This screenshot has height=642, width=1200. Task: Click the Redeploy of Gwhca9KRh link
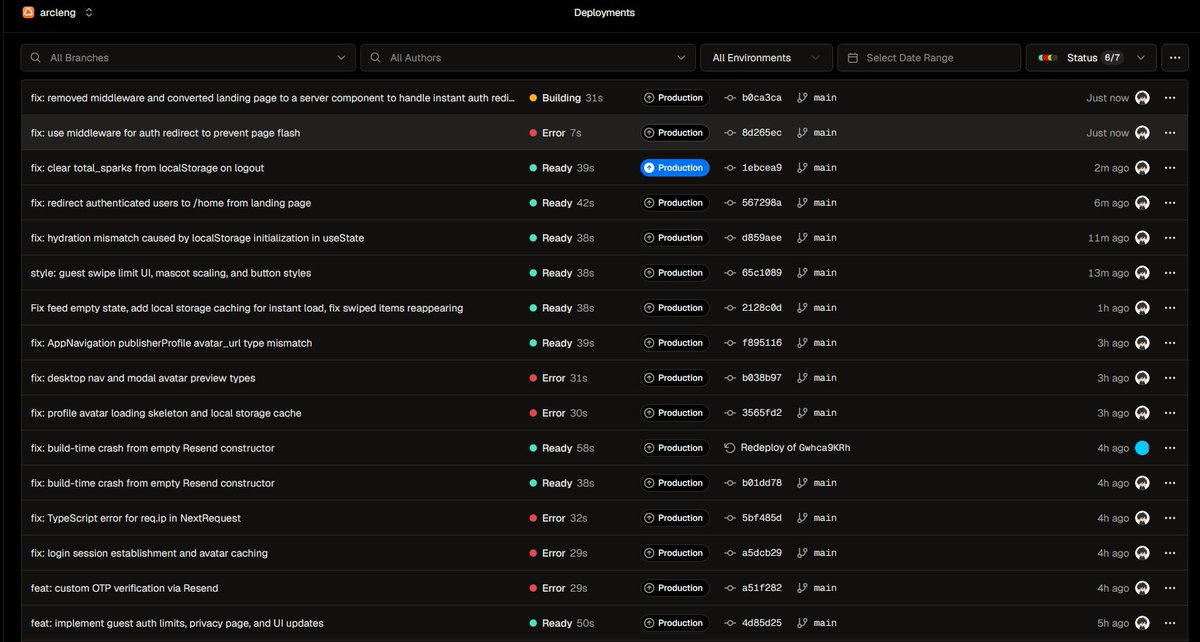pos(795,448)
